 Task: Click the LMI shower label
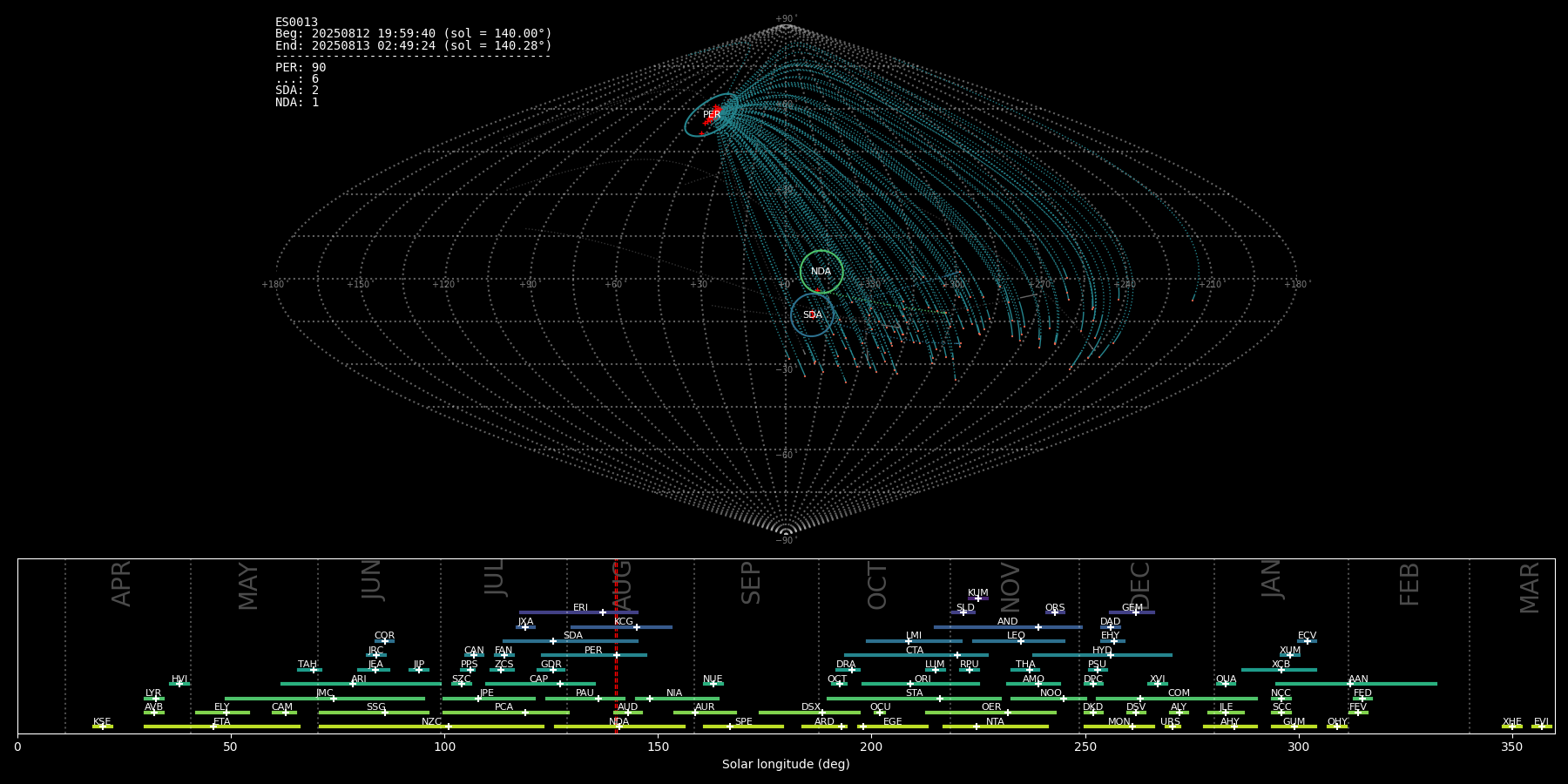[913, 636]
